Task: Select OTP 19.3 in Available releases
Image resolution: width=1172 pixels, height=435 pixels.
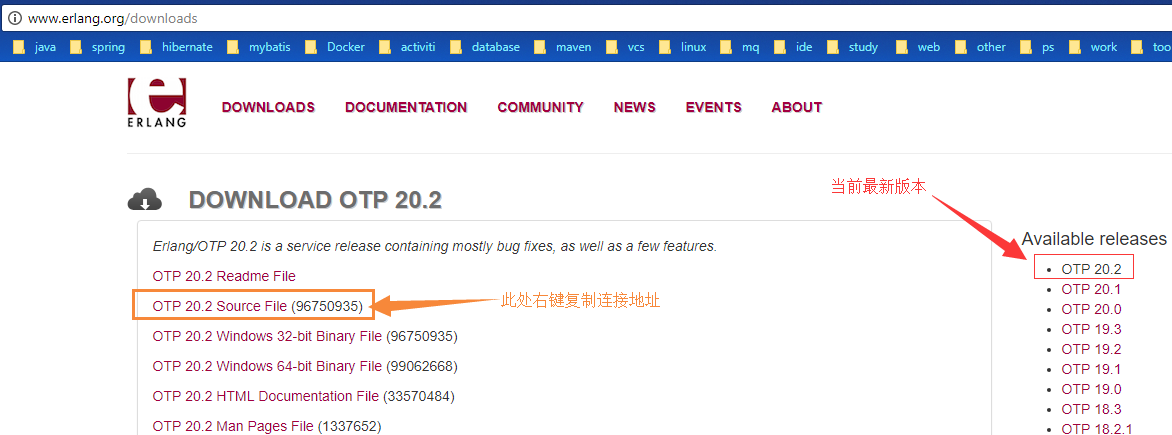Action: (1091, 329)
